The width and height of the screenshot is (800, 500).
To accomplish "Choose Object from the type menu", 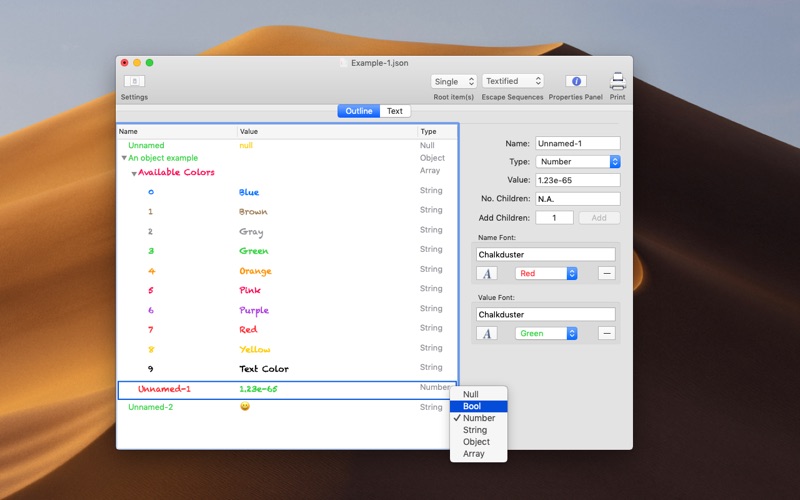I will [x=479, y=442].
